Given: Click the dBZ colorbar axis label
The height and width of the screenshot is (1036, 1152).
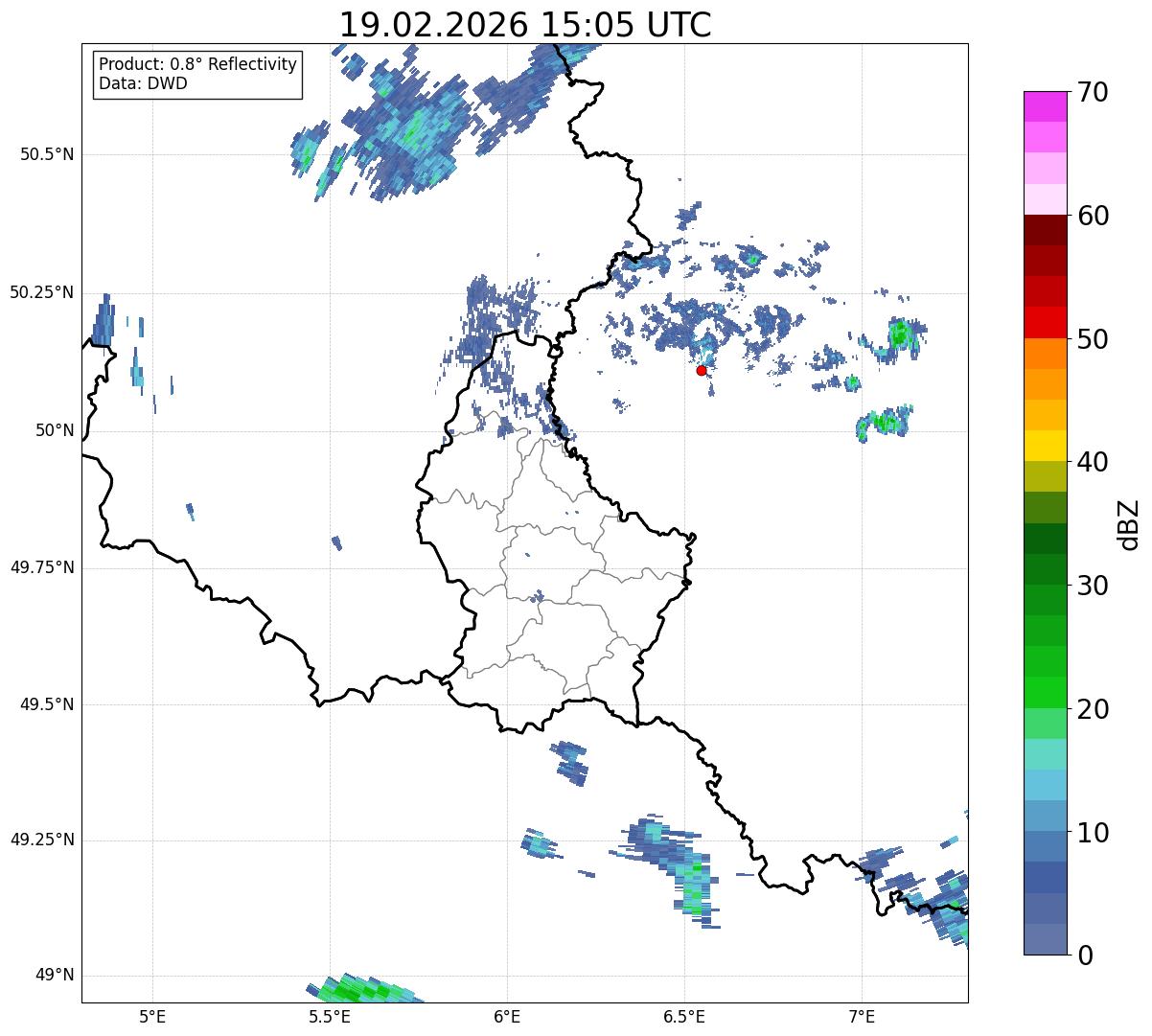Looking at the screenshot, I should point(1129,523).
